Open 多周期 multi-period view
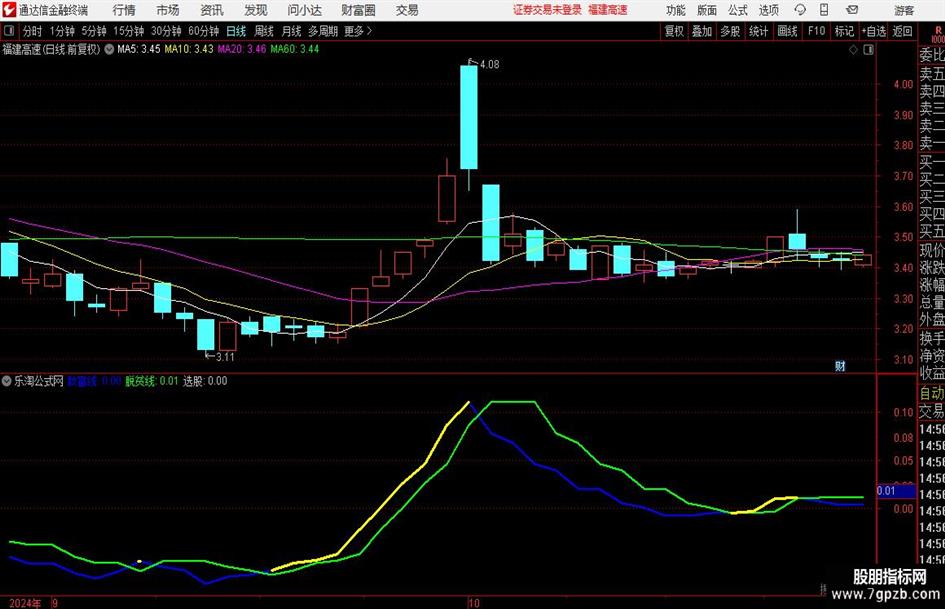The image size is (945, 609). pyautogui.click(x=323, y=31)
